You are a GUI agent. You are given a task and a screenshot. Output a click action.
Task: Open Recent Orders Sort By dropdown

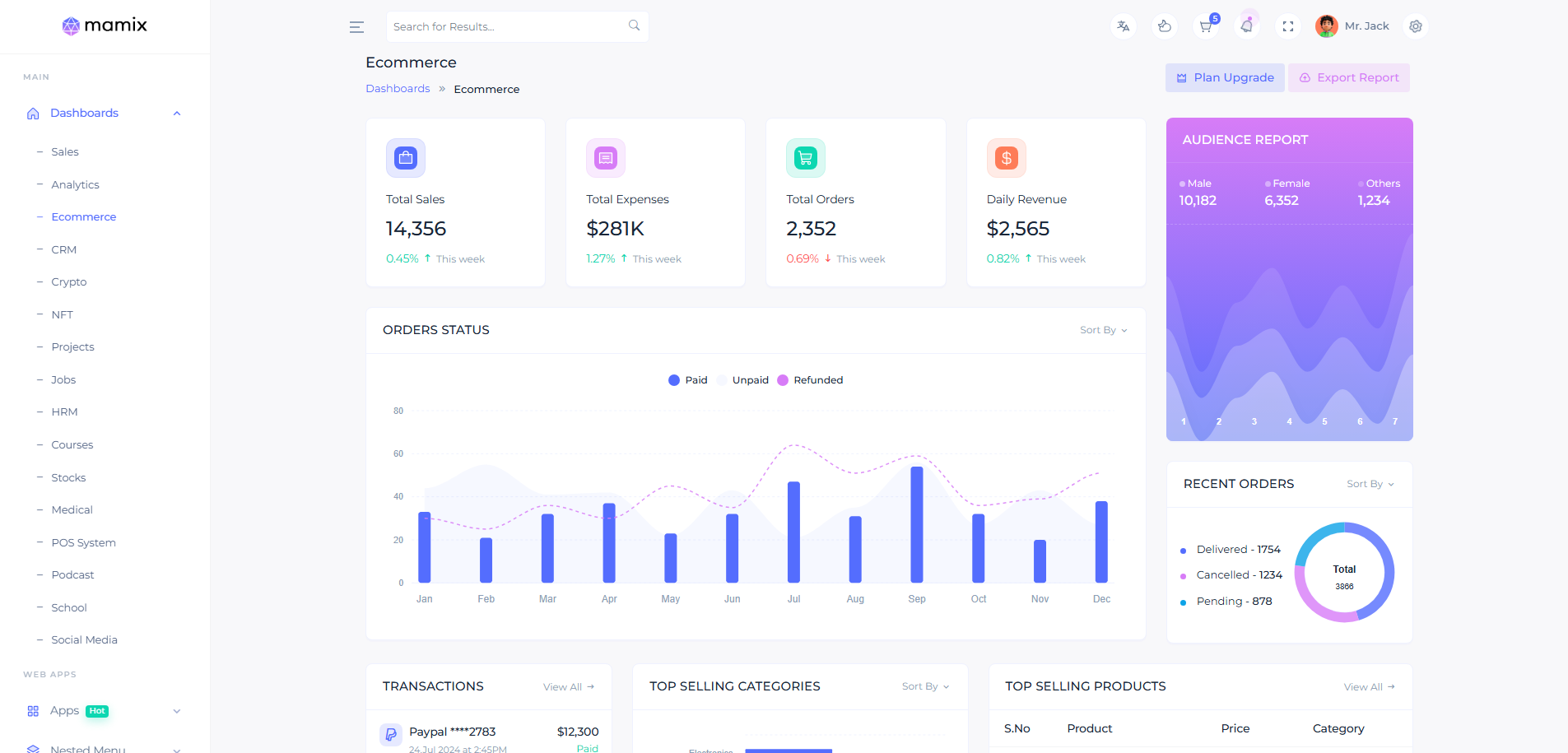pyautogui.click(x=1370, y=484)
